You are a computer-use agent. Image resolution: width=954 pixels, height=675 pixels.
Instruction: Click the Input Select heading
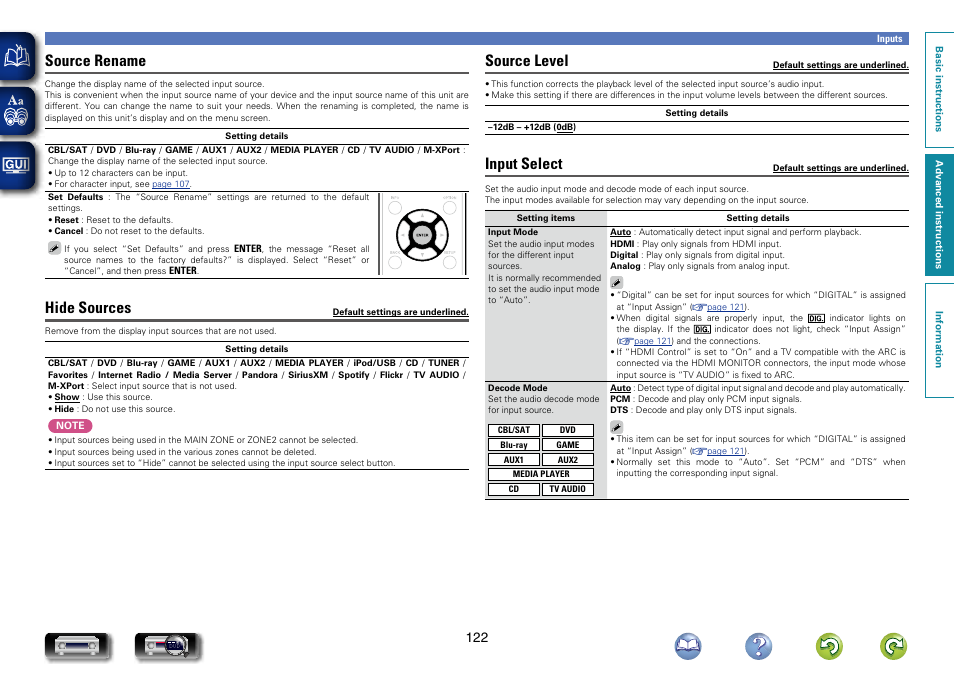coord(524,164)
